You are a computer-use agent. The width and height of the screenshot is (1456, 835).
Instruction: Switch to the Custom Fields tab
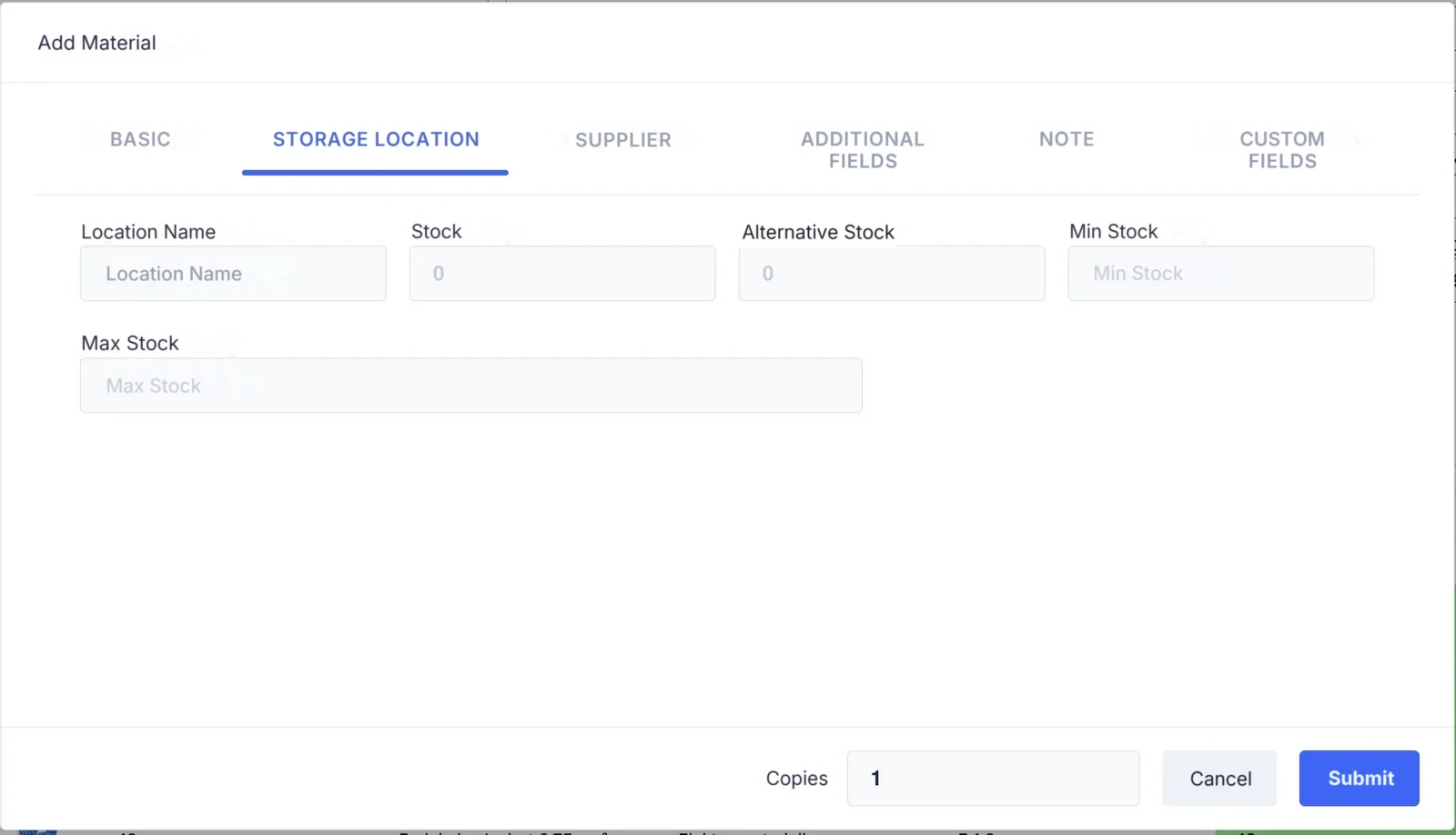click(x=1282, y=150)
